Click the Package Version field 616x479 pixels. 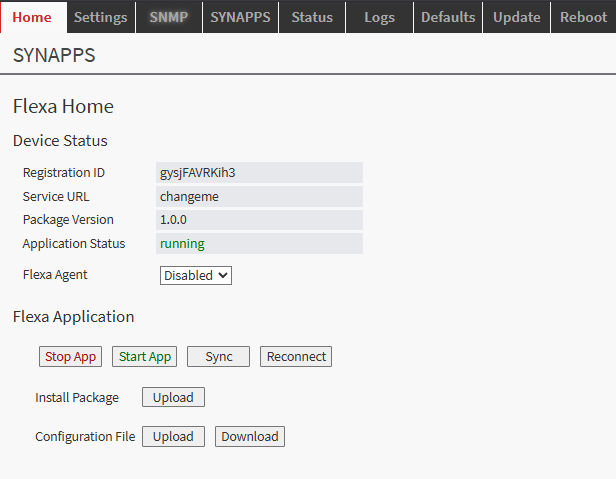[259, 220]
